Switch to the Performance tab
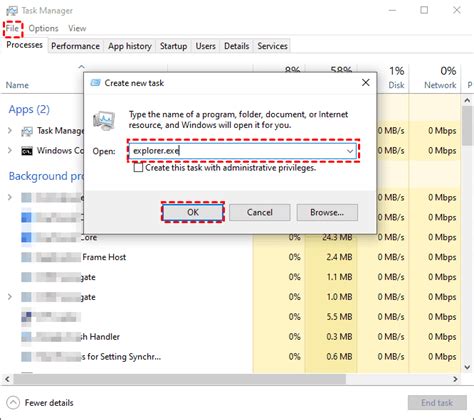Screen dimensions: 474x420 click(75, 46)
